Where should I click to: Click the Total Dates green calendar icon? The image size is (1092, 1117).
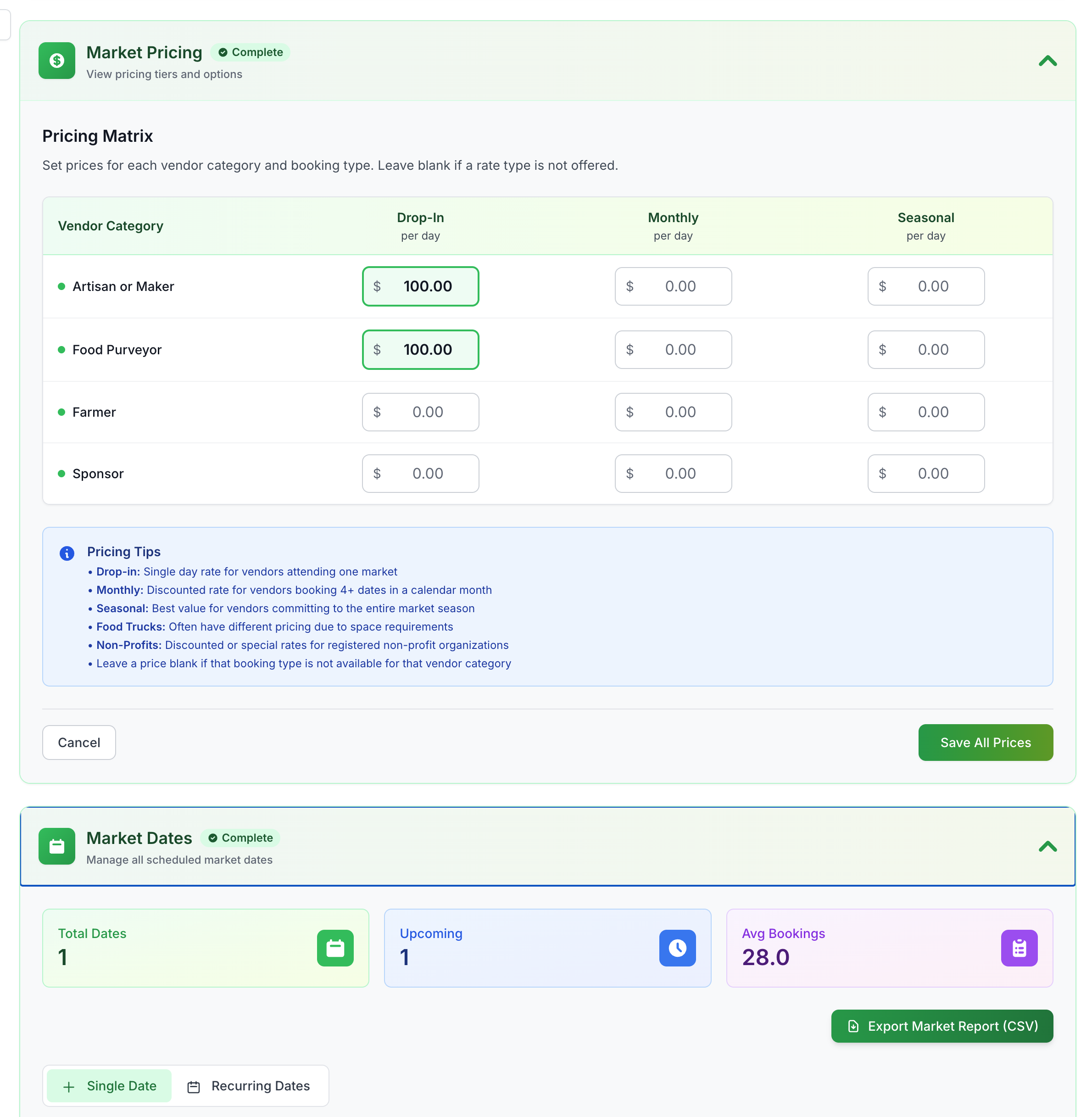(335, 948)
